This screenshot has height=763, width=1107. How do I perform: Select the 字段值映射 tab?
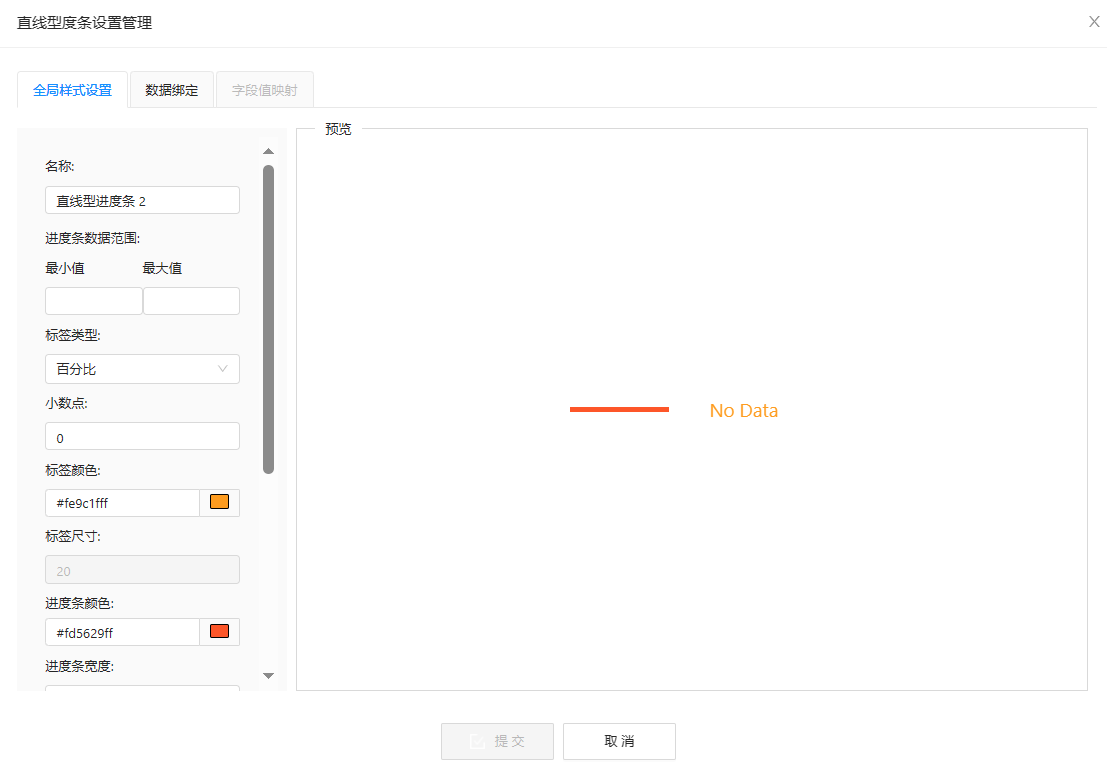(x=265, y=90)
